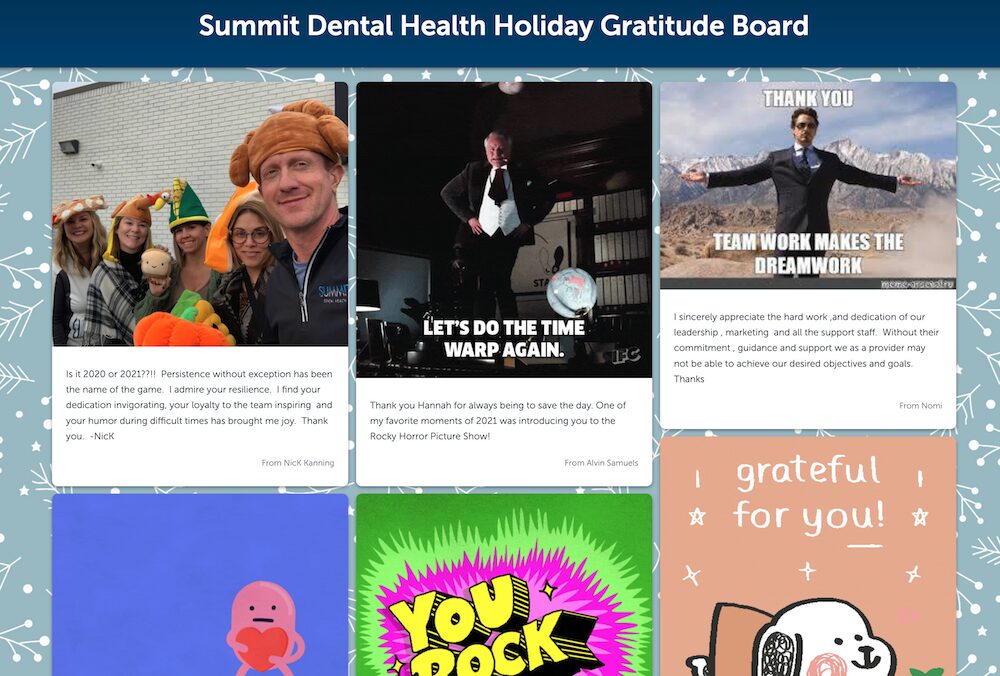Click the red heart held by bean

[x=261, y=647]
